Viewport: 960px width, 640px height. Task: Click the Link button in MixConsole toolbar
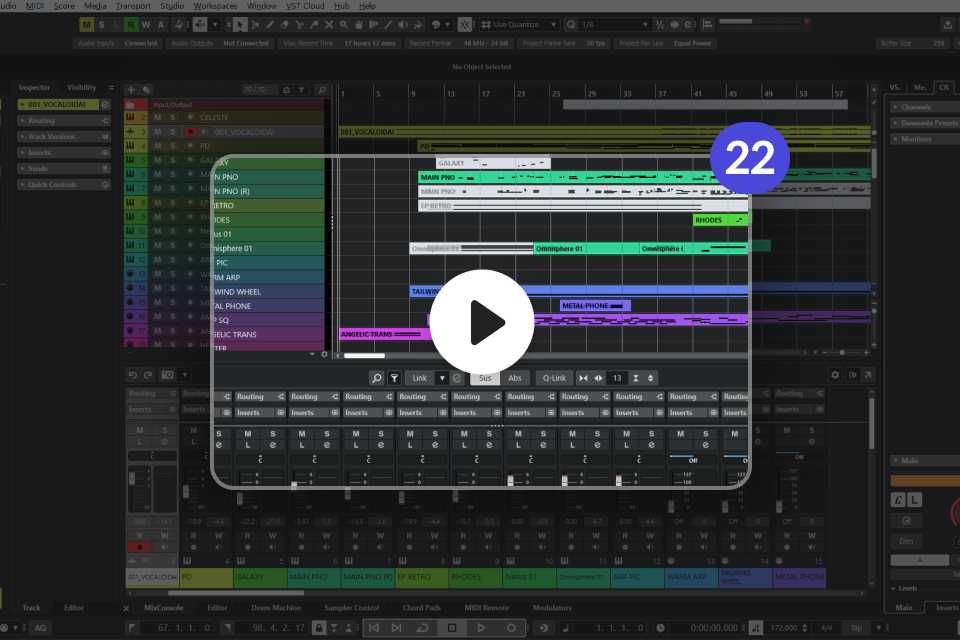point(419,378)
